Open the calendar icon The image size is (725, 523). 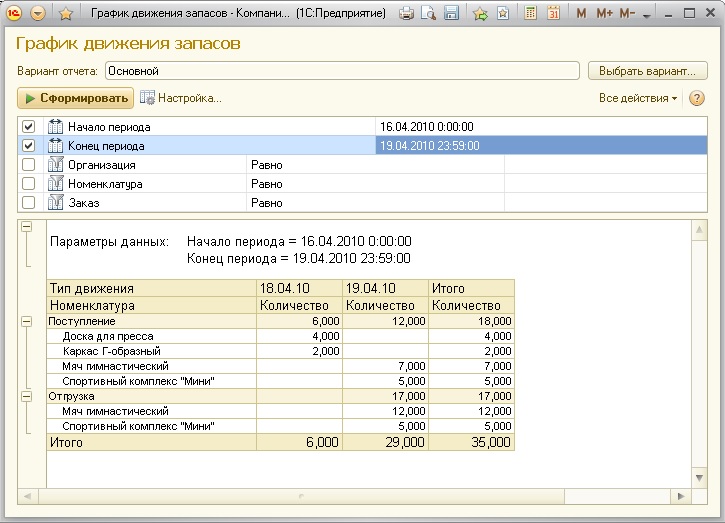pos(553,14)
